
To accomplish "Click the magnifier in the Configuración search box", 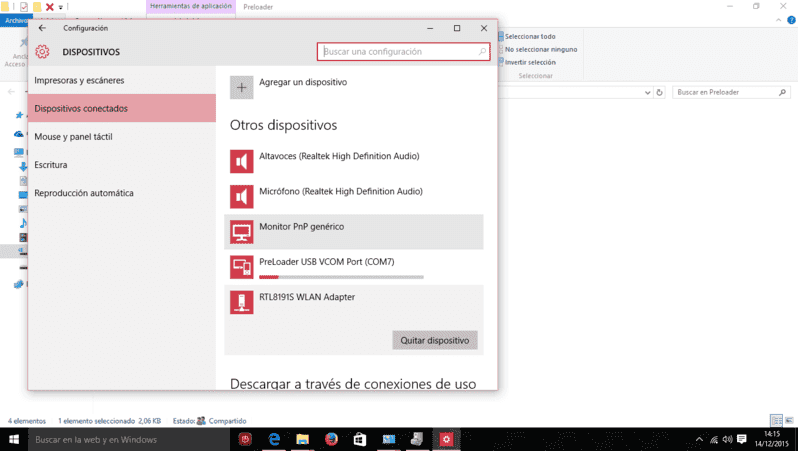I will [x=482, y=51].
